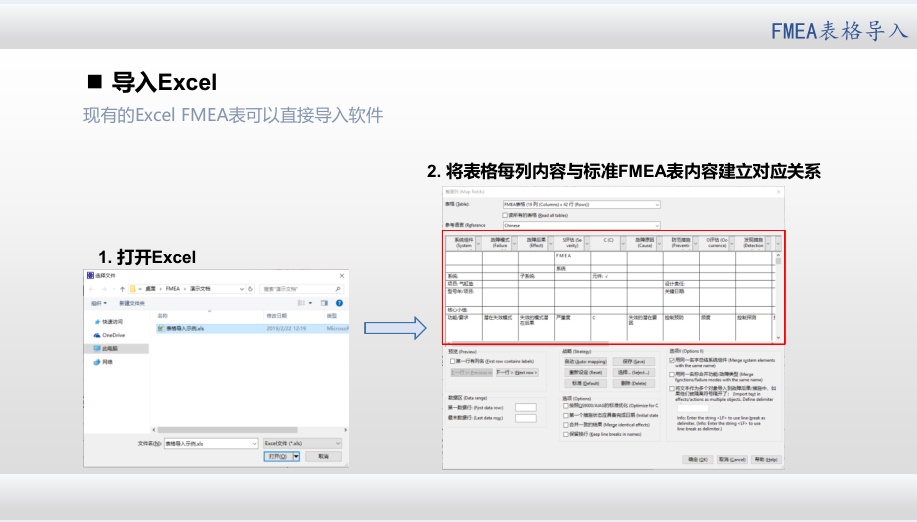The image size is (917, 522).
Task: Toggle Merge system elements with same name
Action: coord(671,360)
